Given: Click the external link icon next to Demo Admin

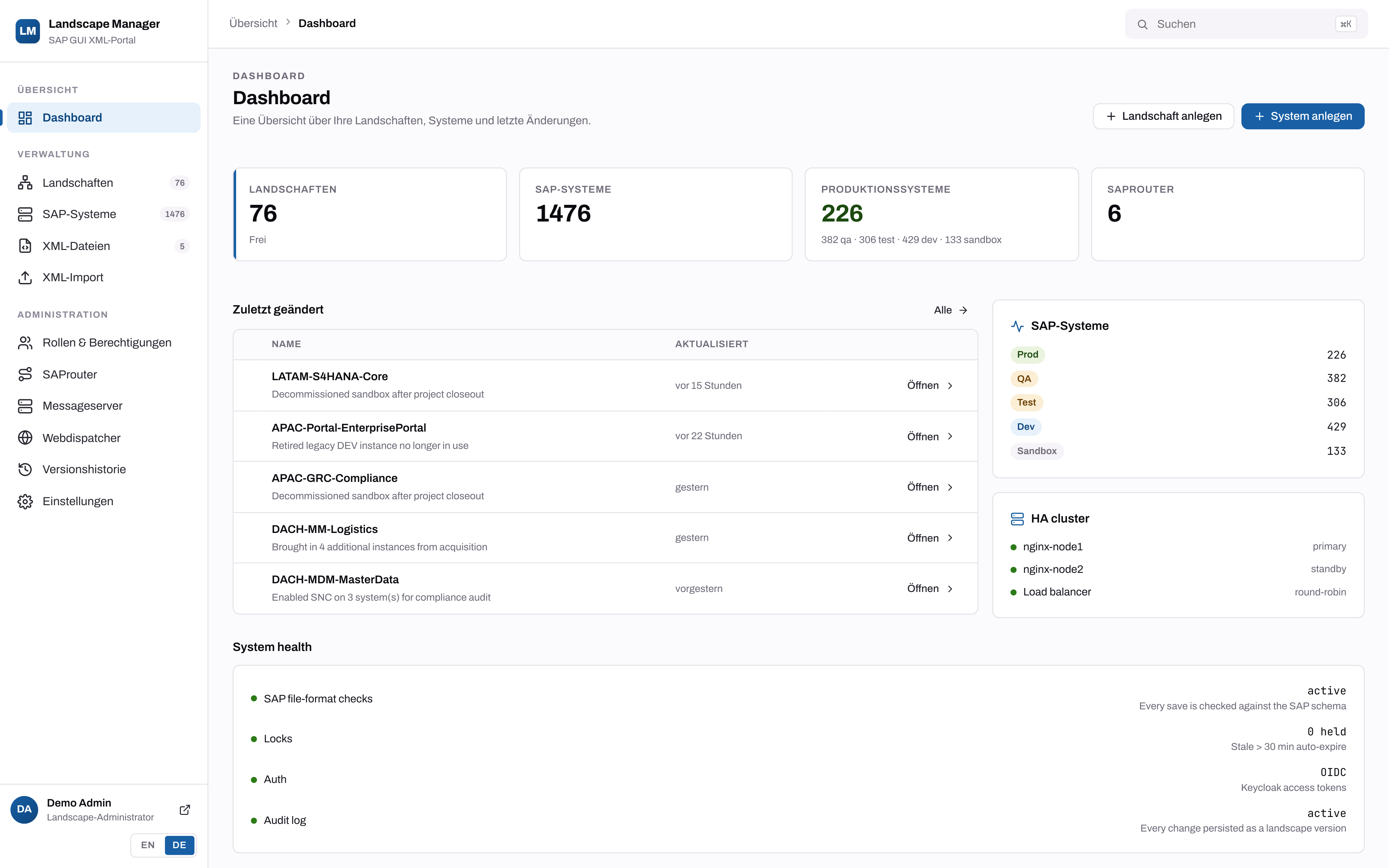Looking at the screenshot, I should coord(185,809).
